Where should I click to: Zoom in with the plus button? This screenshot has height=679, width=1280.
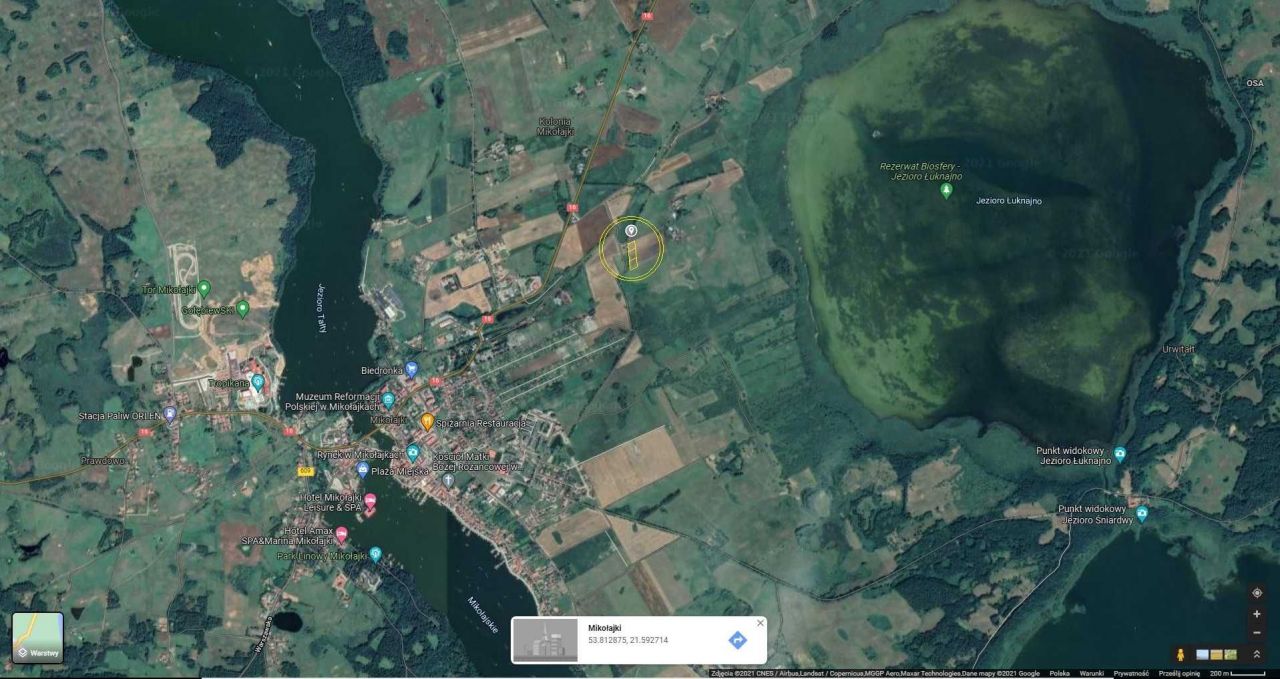1257,614
